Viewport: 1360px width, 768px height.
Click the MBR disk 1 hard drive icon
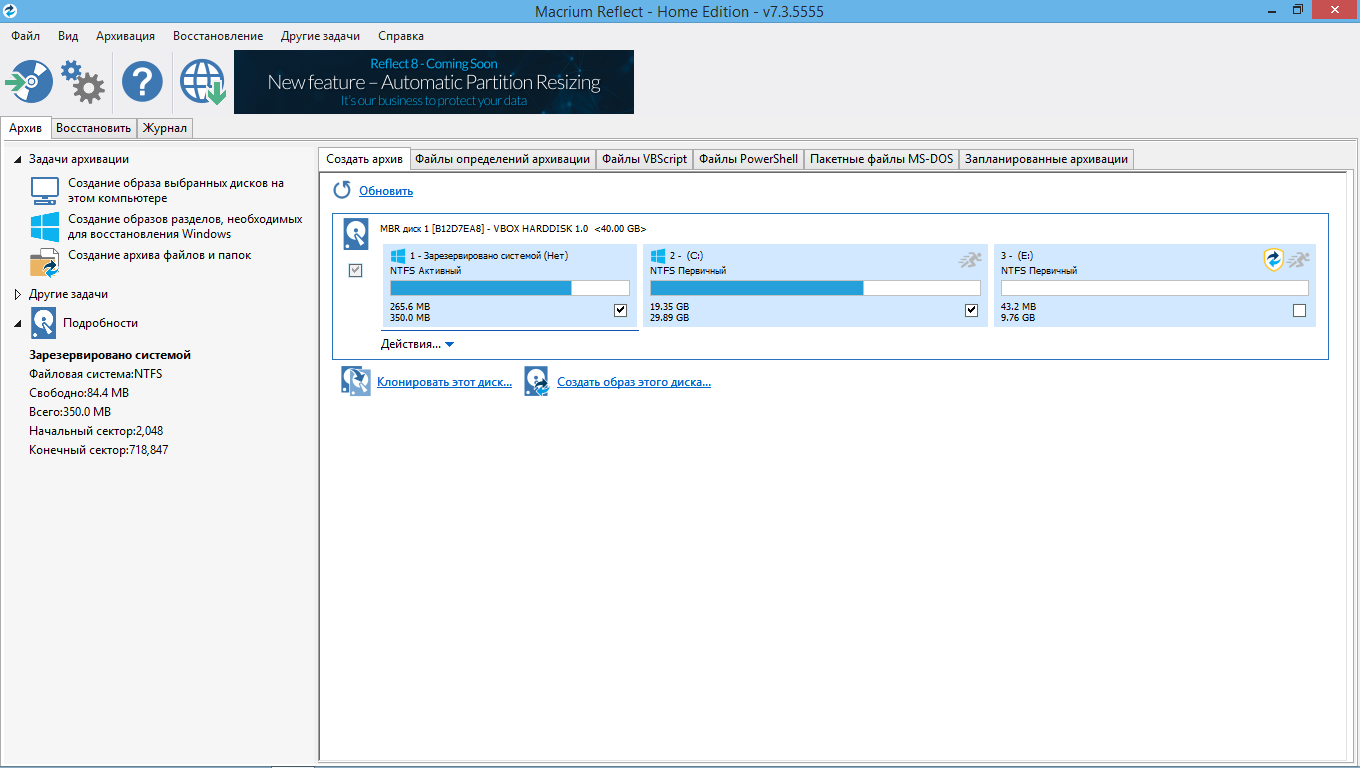pos(356,234)
